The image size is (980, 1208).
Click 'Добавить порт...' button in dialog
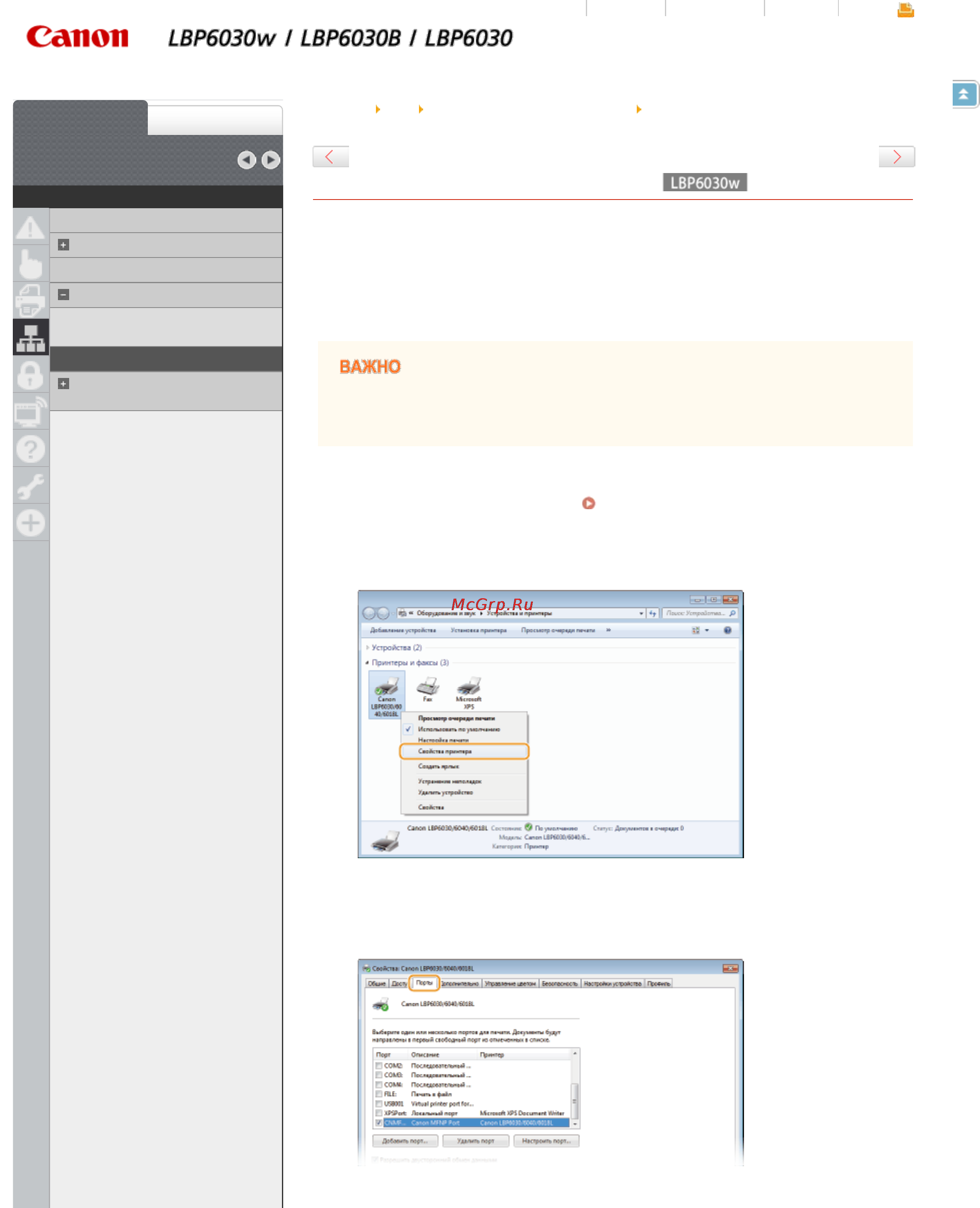[405, 1141]
